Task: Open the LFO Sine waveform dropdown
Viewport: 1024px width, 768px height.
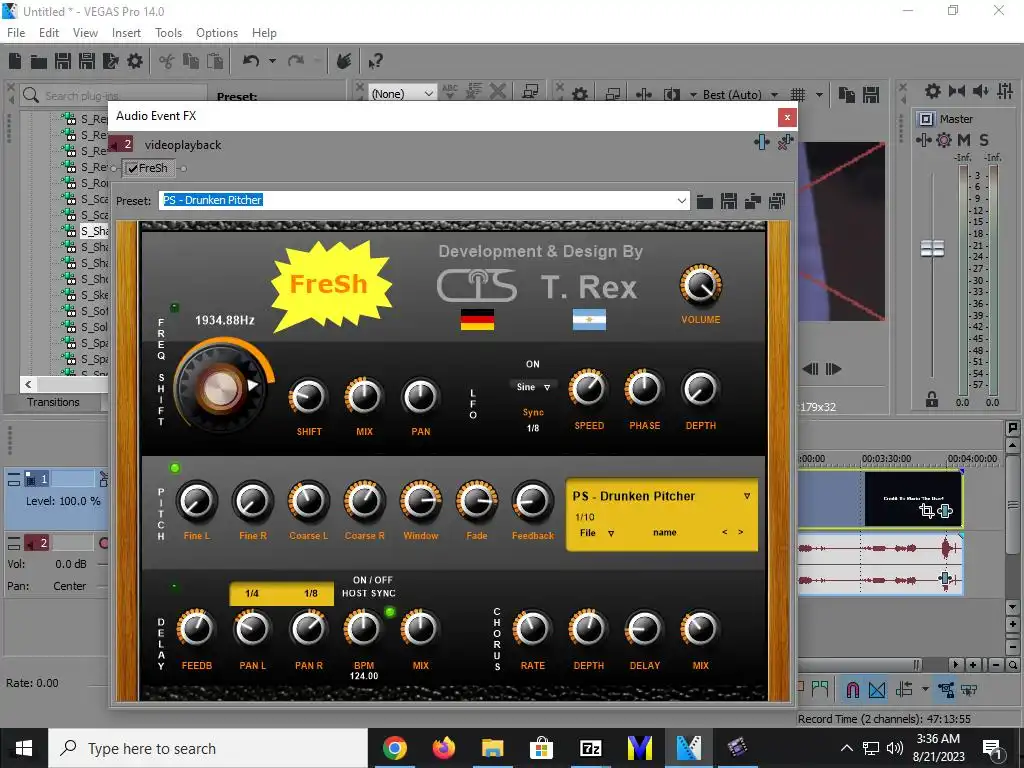Action: pos(534,387)
